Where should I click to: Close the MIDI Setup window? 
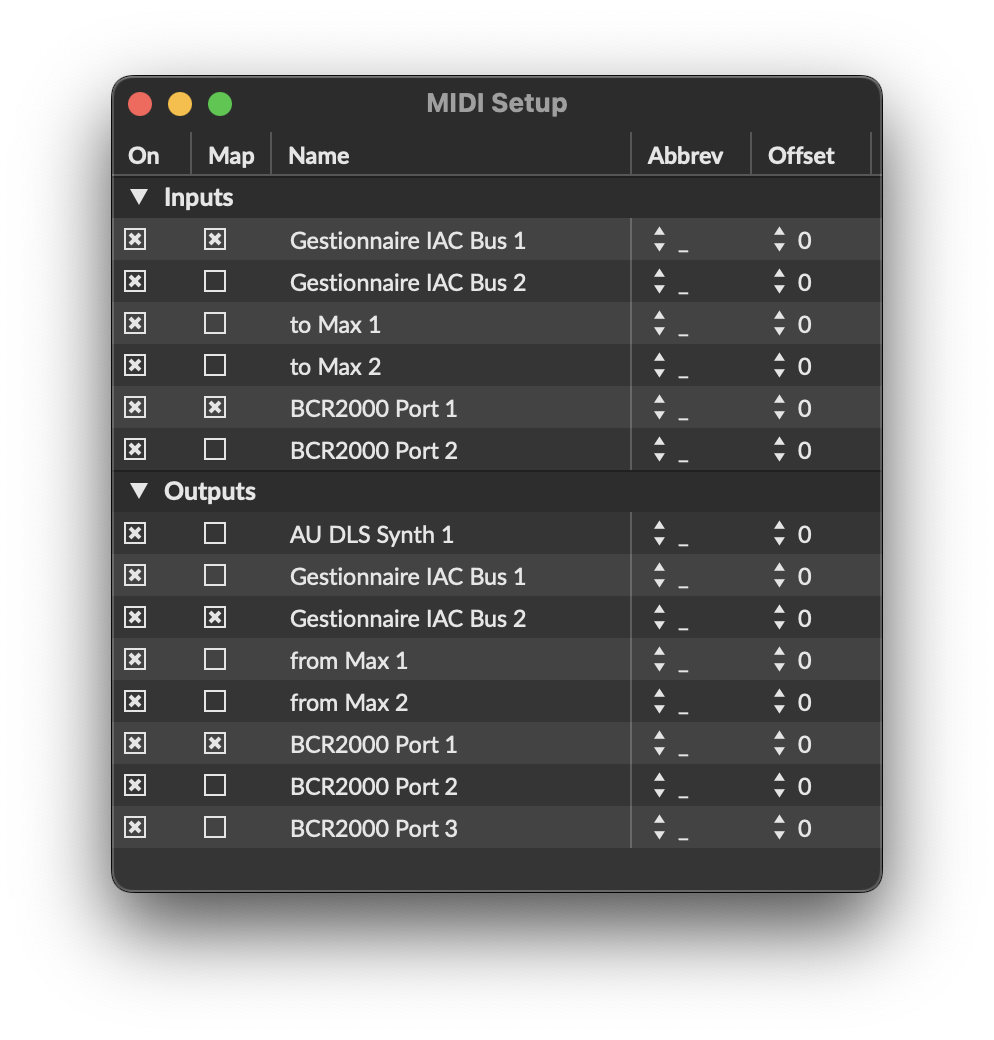pyautogui.click(x=140, y=104)
